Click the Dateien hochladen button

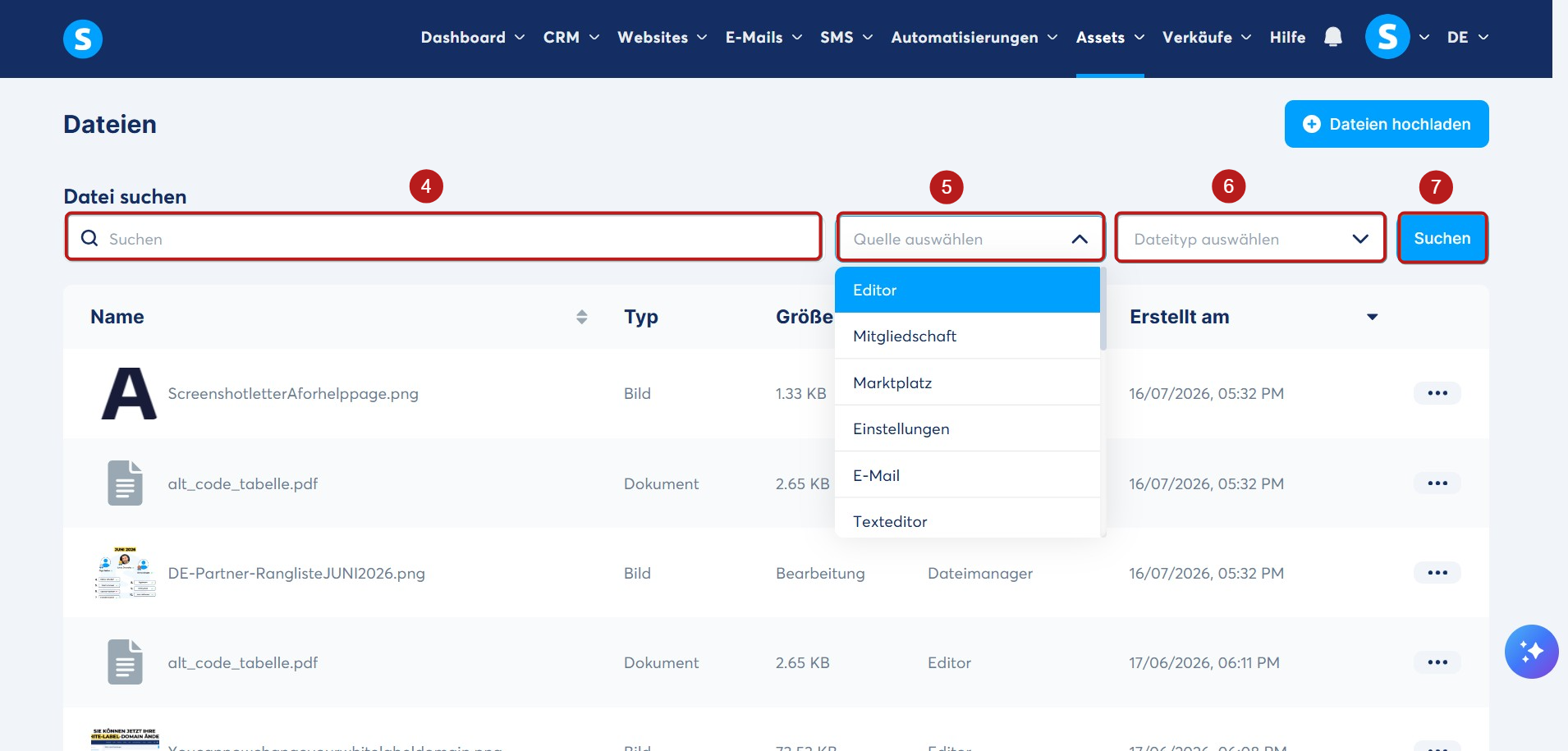pyautogui.click(x=1387, y=124)
